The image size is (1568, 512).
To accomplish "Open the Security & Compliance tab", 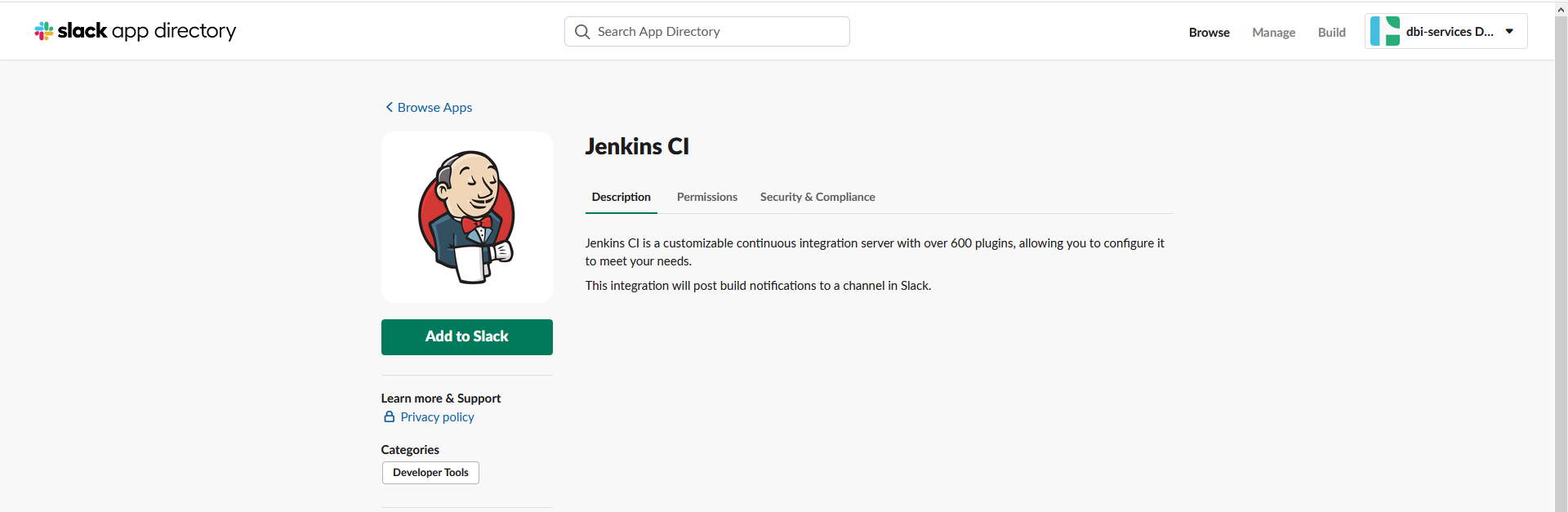I will [x=817, y=198].
